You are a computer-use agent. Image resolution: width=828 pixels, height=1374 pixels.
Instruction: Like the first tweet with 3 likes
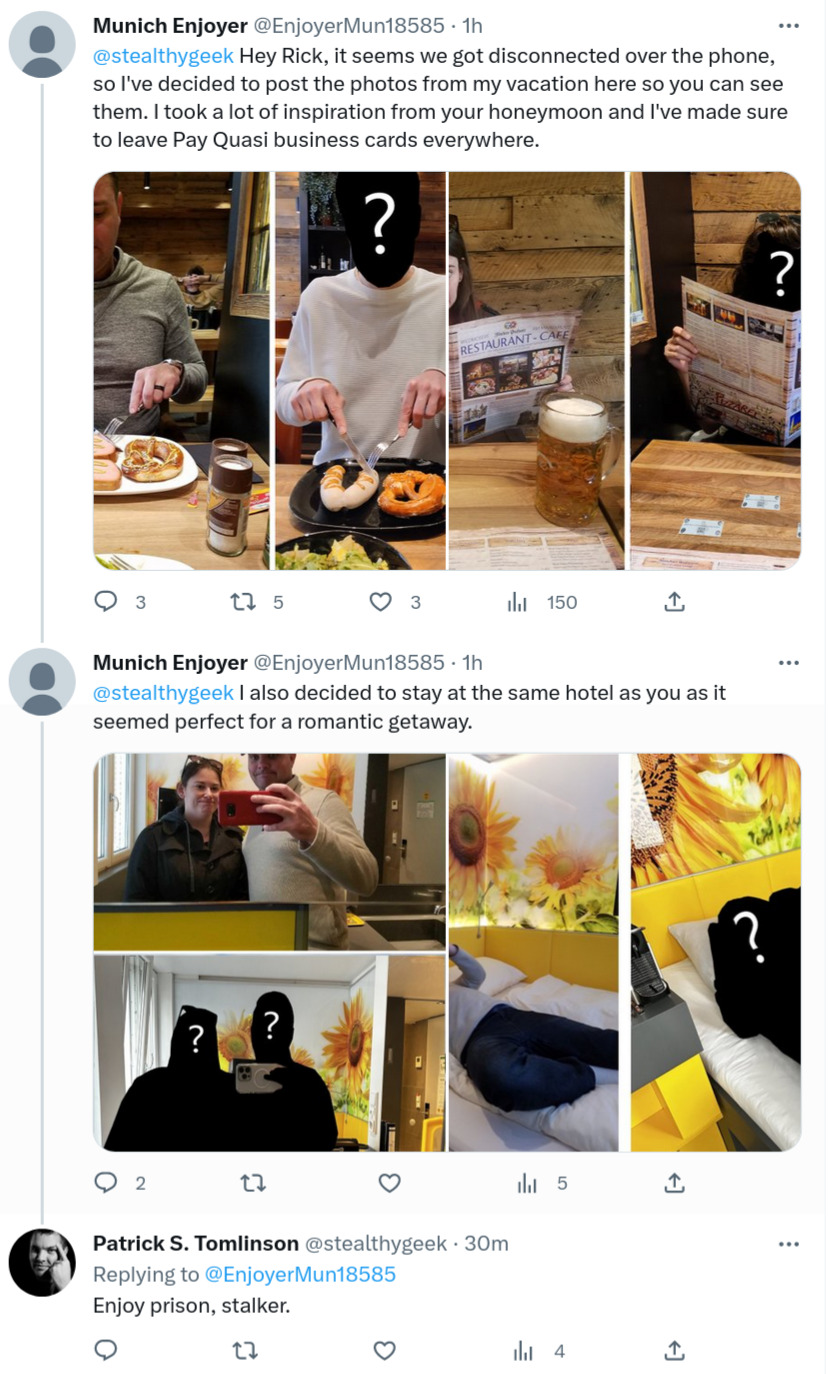click(381, 601)
